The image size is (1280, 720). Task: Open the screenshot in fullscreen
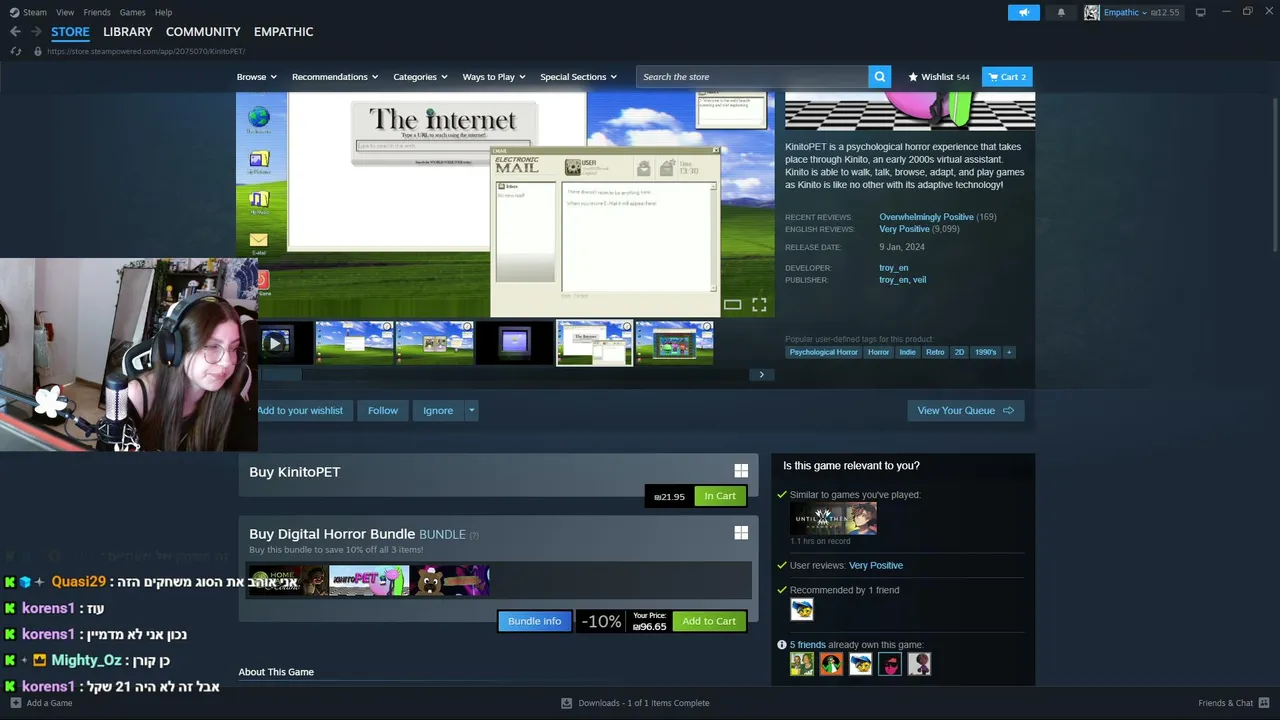point(759,305)
